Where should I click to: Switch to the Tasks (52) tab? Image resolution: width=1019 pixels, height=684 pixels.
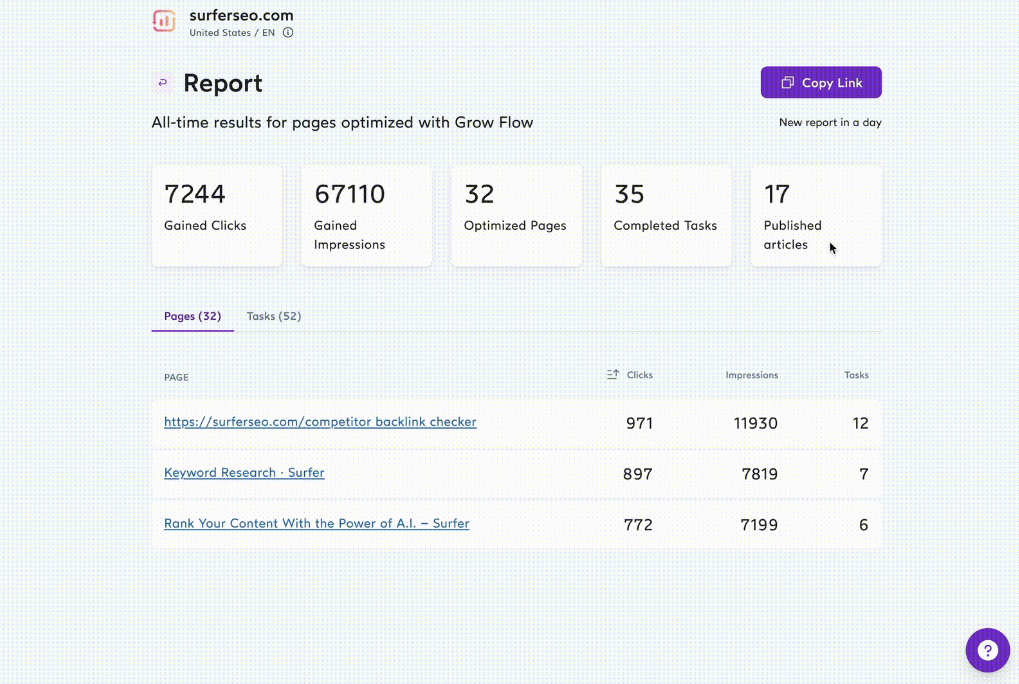(274, 316)
